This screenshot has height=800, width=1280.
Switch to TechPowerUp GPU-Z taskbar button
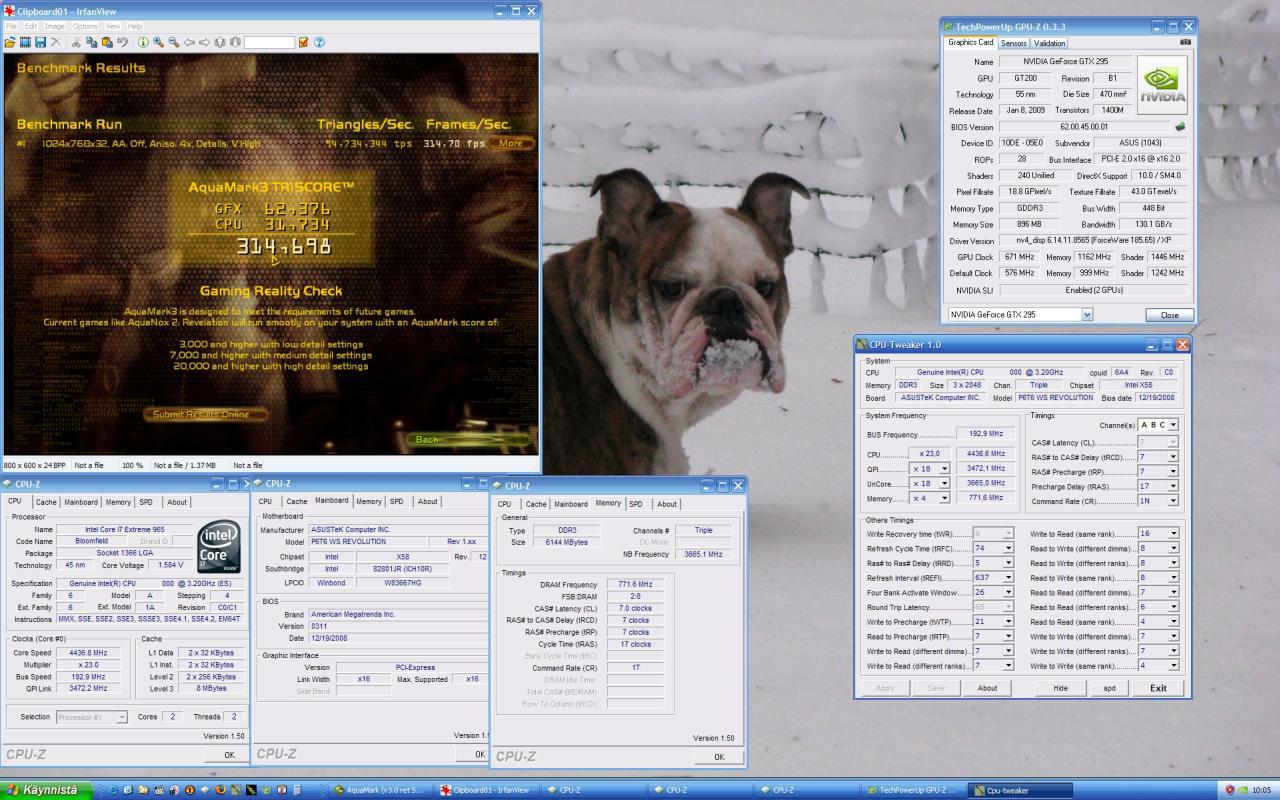915,790
